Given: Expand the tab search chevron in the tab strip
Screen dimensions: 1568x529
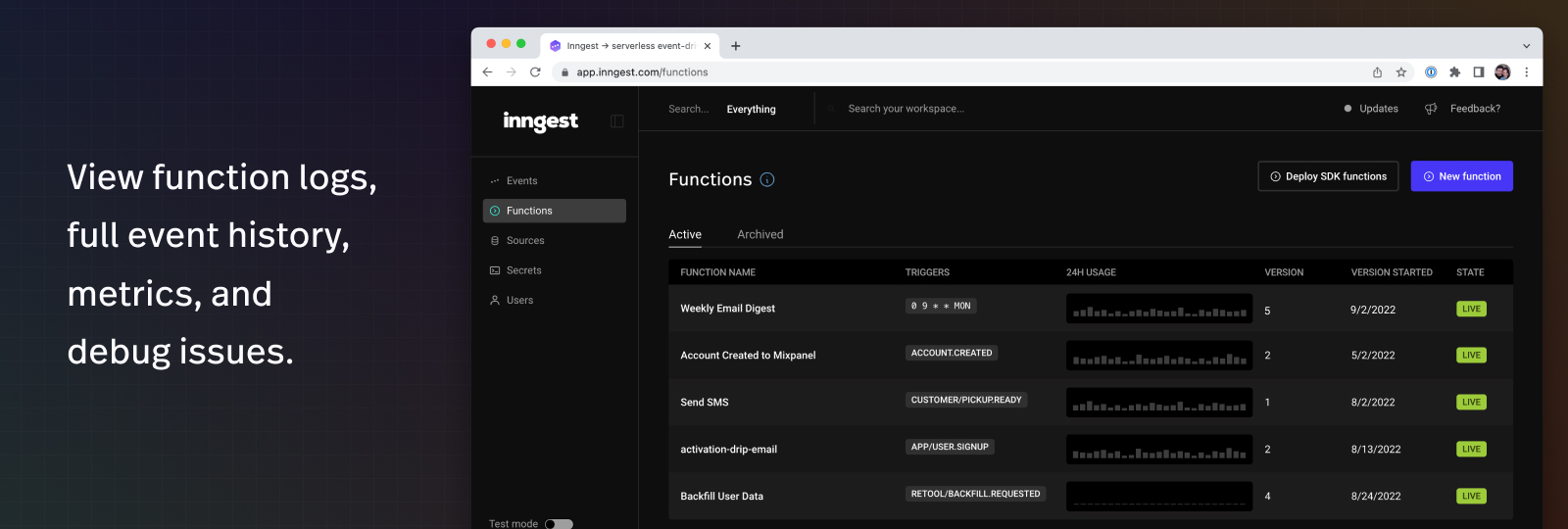Looking at the screenshot, I should (1526, 46).
